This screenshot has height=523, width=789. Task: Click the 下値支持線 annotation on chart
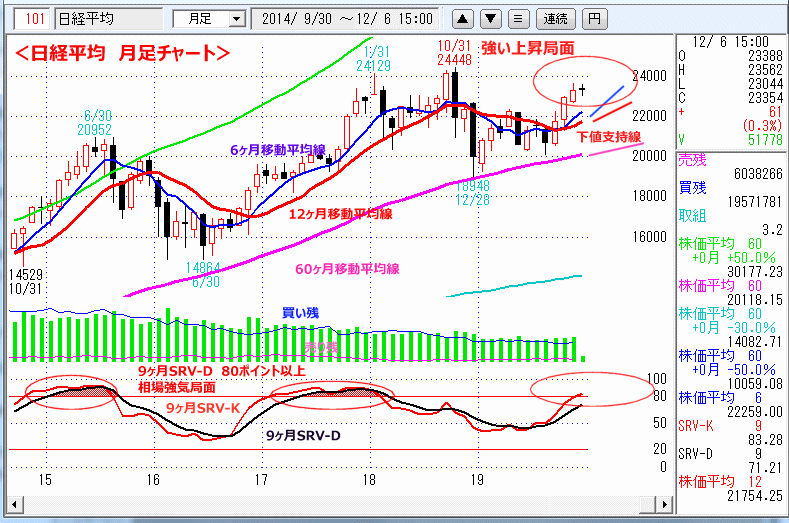point(609,136)
